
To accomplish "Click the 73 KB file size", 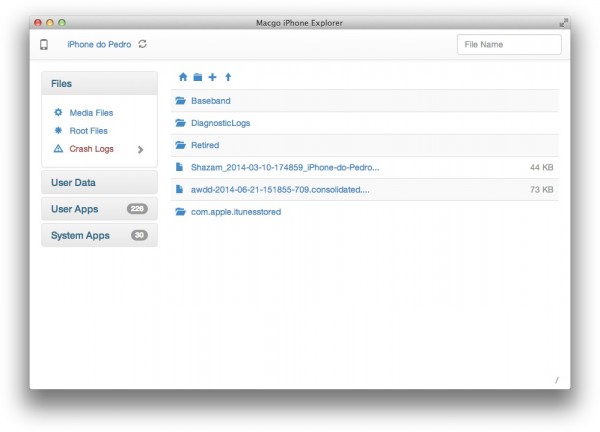I will click(541, 189).
